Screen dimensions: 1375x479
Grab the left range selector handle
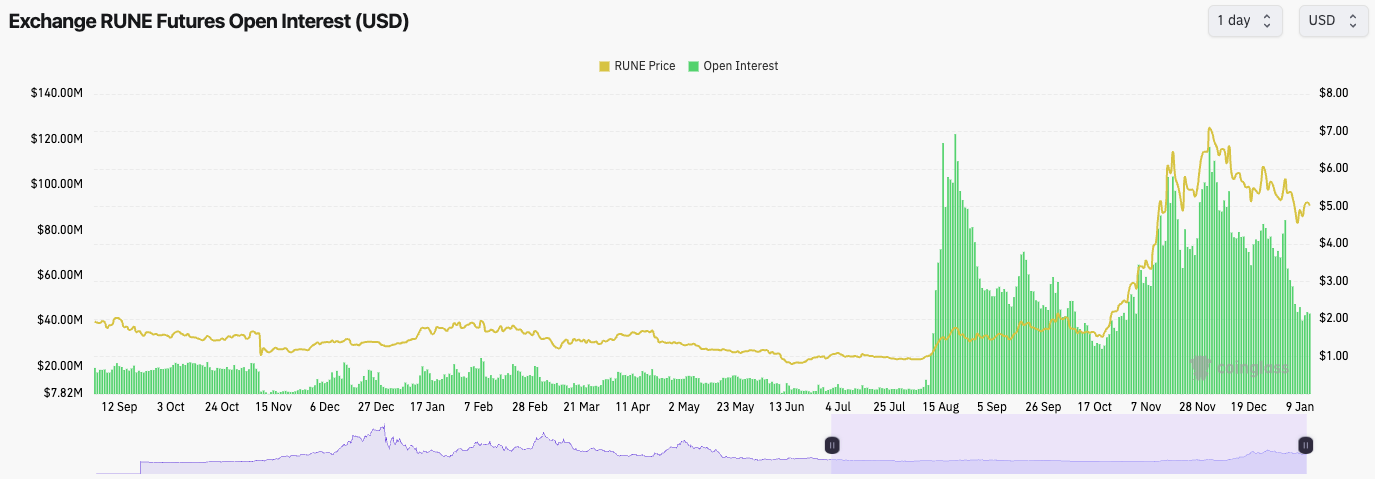point(832,444)
